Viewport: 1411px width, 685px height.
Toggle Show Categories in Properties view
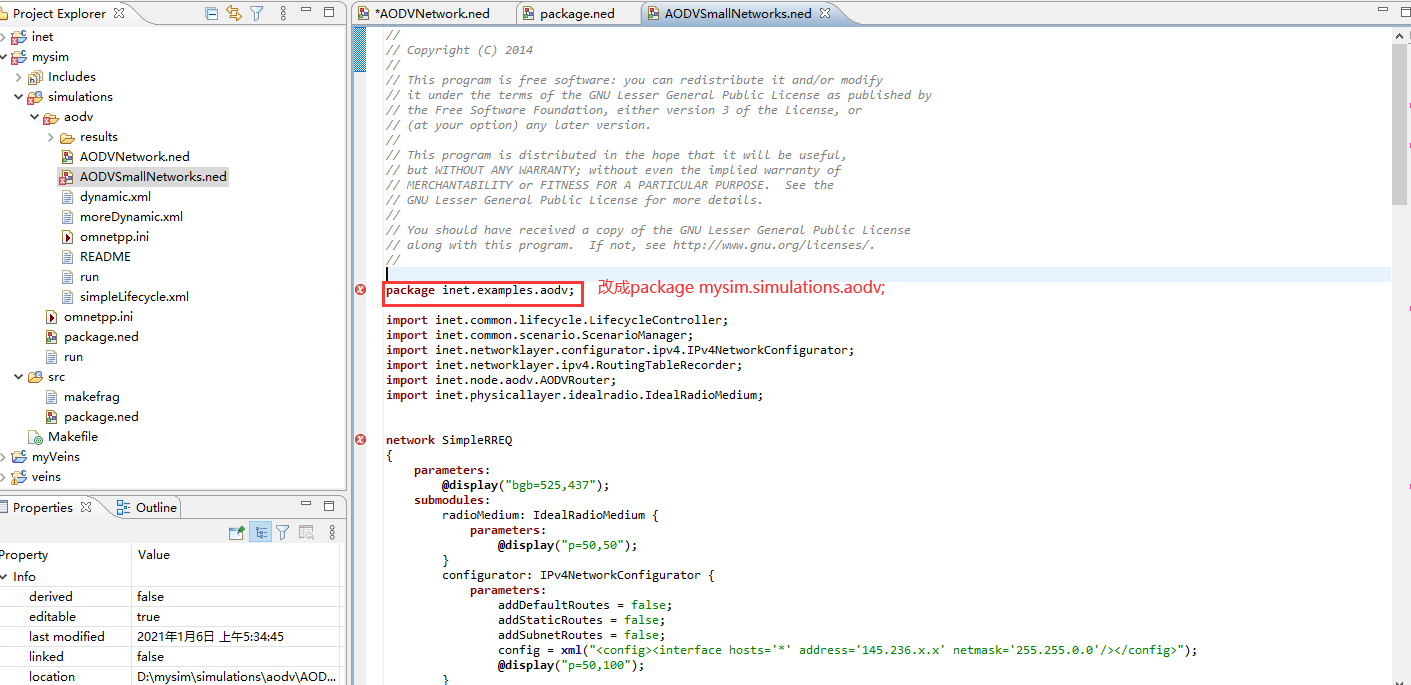[x=260, y=533]
